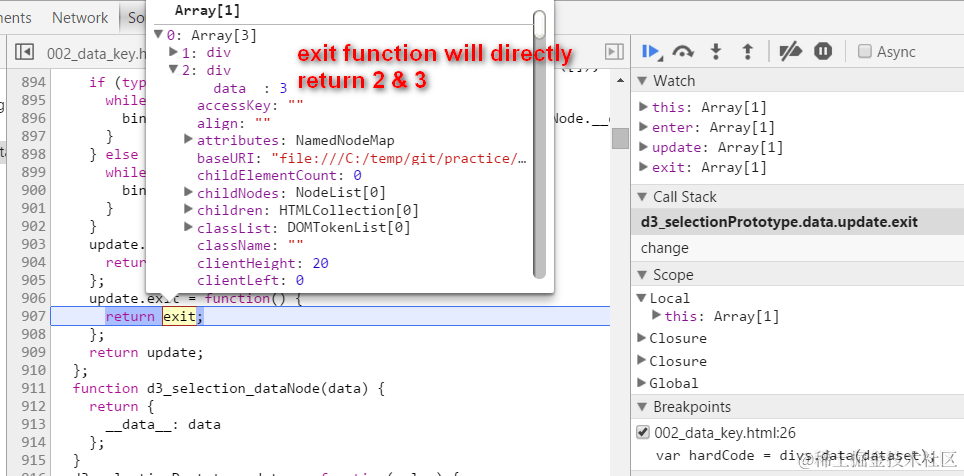Expand watch expression this: Array[1]
Viewport: 964px width, 476px height.
tap(643, 106)
